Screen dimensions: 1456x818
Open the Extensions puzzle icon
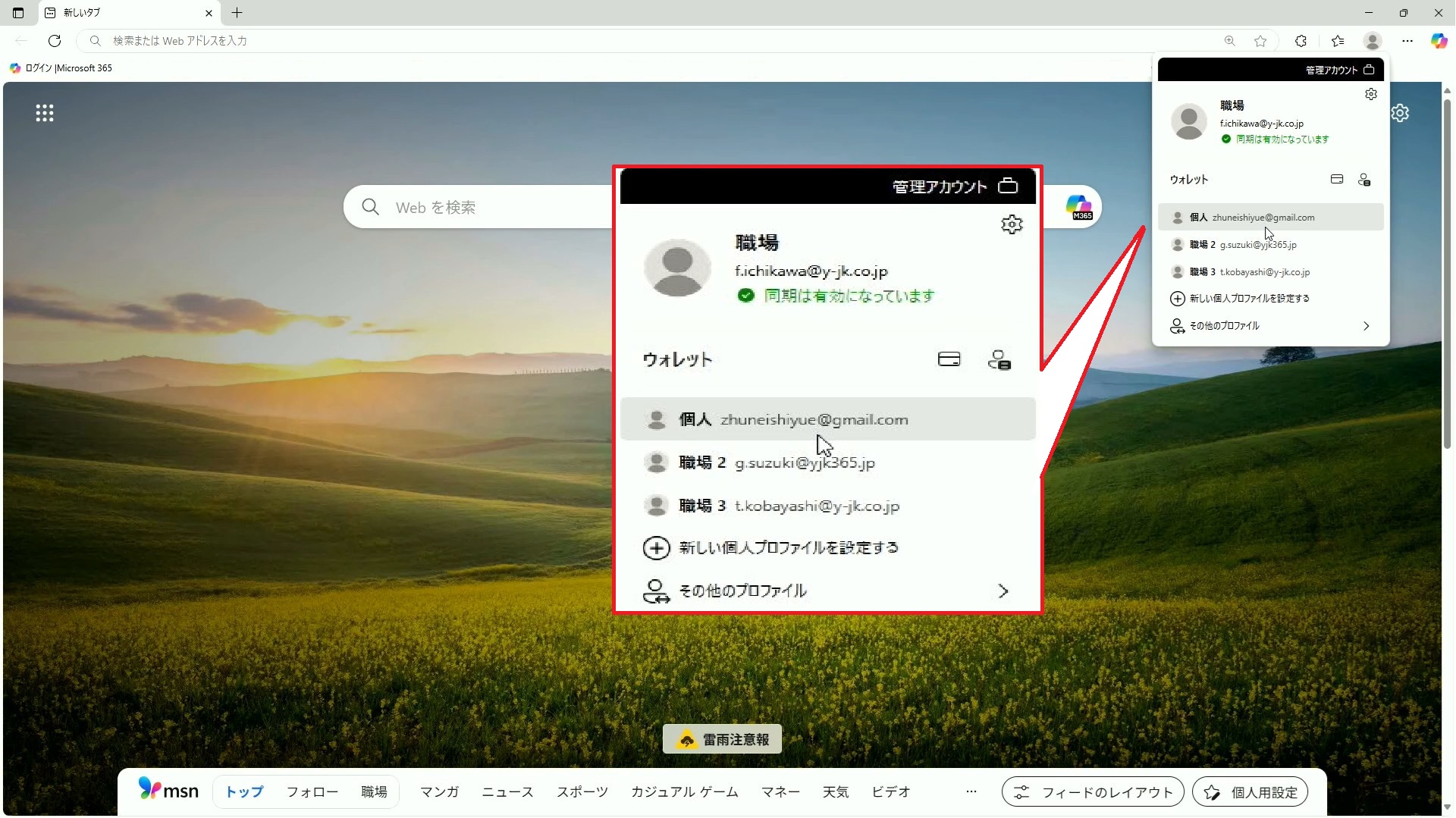[x=1301, y=41]
